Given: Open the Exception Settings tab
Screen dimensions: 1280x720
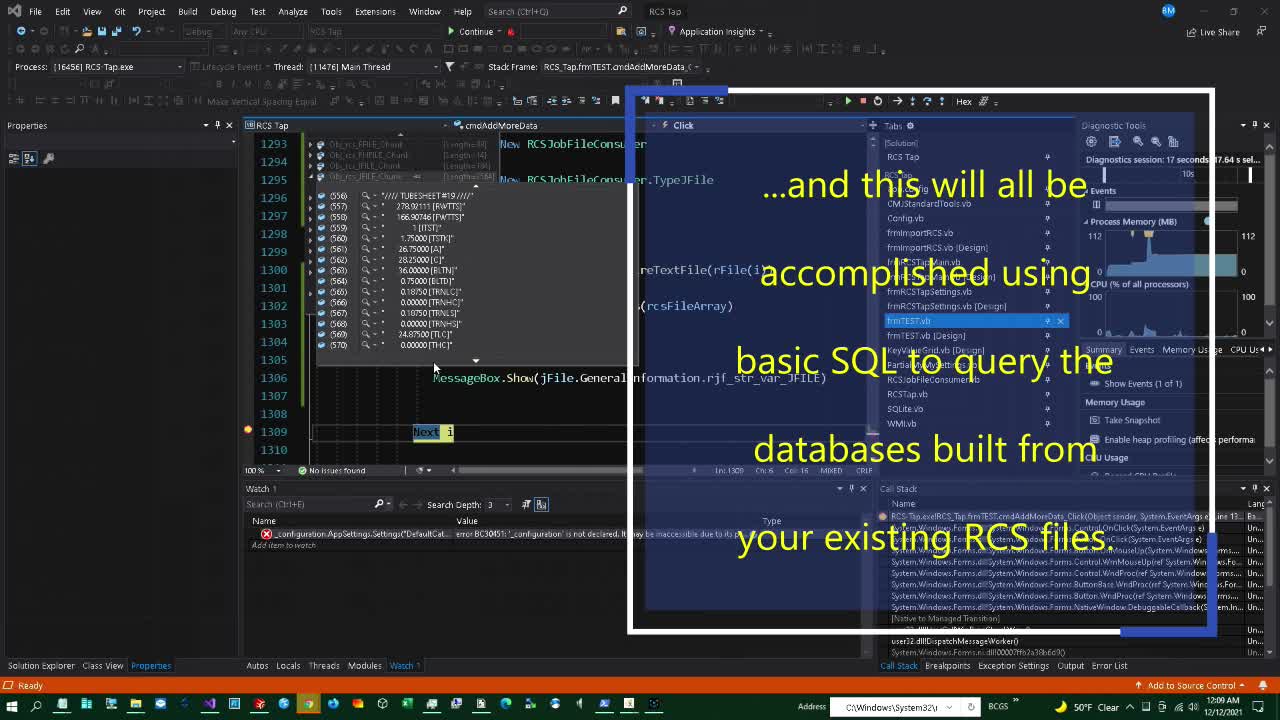Looking at the screenshot, I should [x=1013, y=666].
